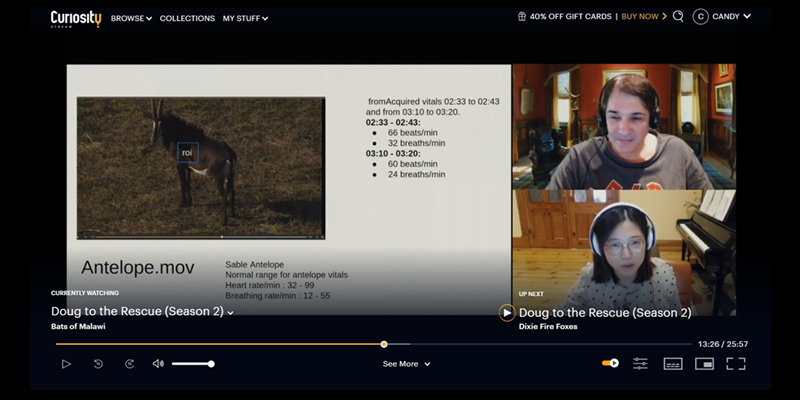
Task: Open the 40% off gift cards offer
Action: click(570, 16)
